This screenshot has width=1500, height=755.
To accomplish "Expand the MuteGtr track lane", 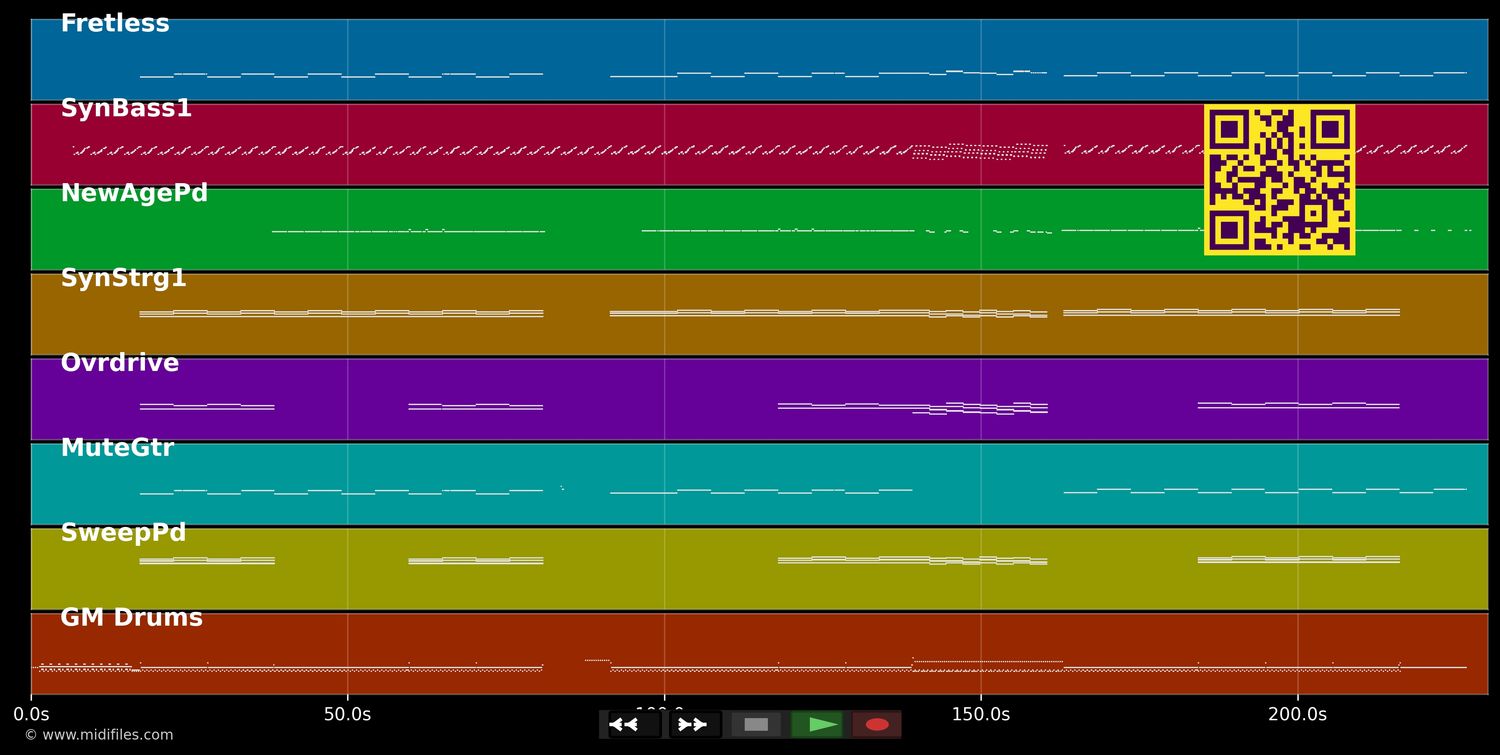I will pyautogui.click(x=117, y=447).
